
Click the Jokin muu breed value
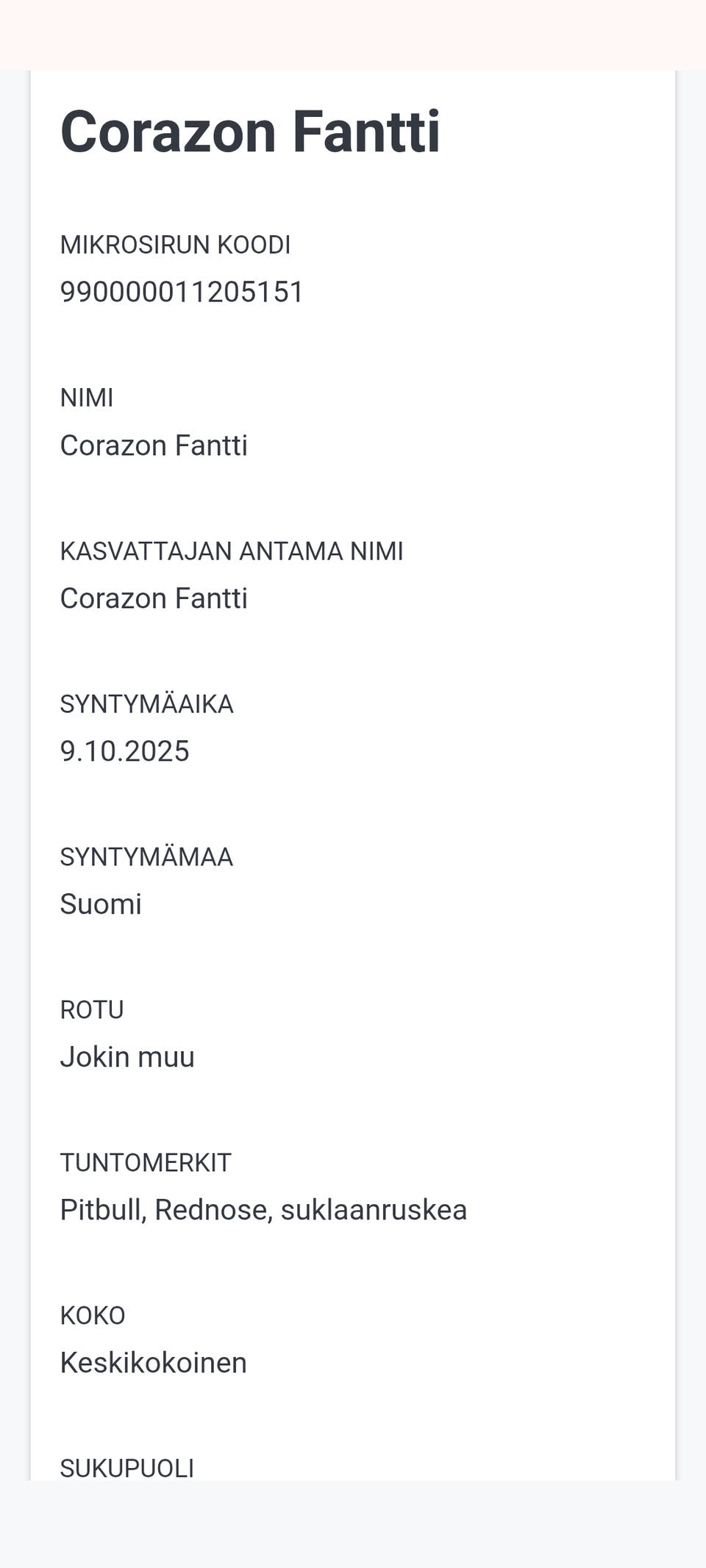click(127, 1057)
